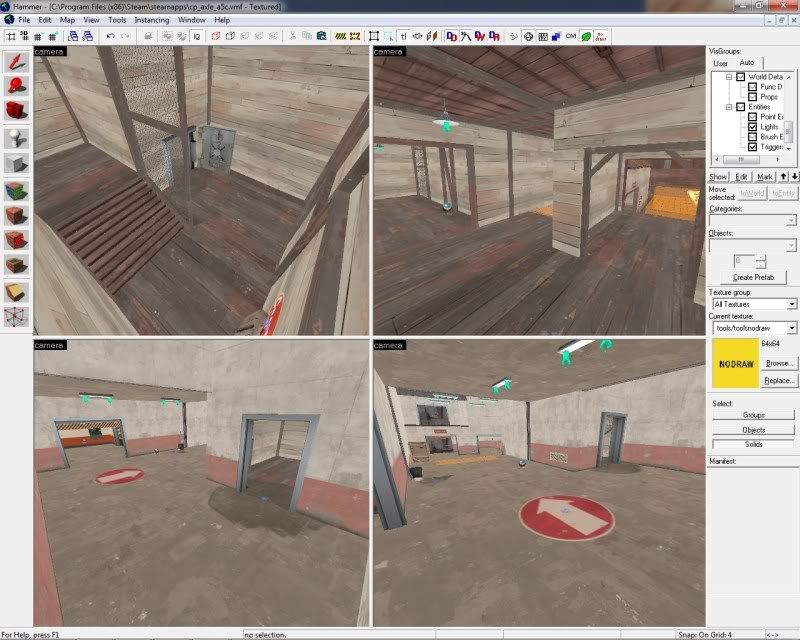This screenshot has height=640, width=800.
Task: Click the VisGroups horizontal scrollbar thumb
Action: (x=740, y=159)
